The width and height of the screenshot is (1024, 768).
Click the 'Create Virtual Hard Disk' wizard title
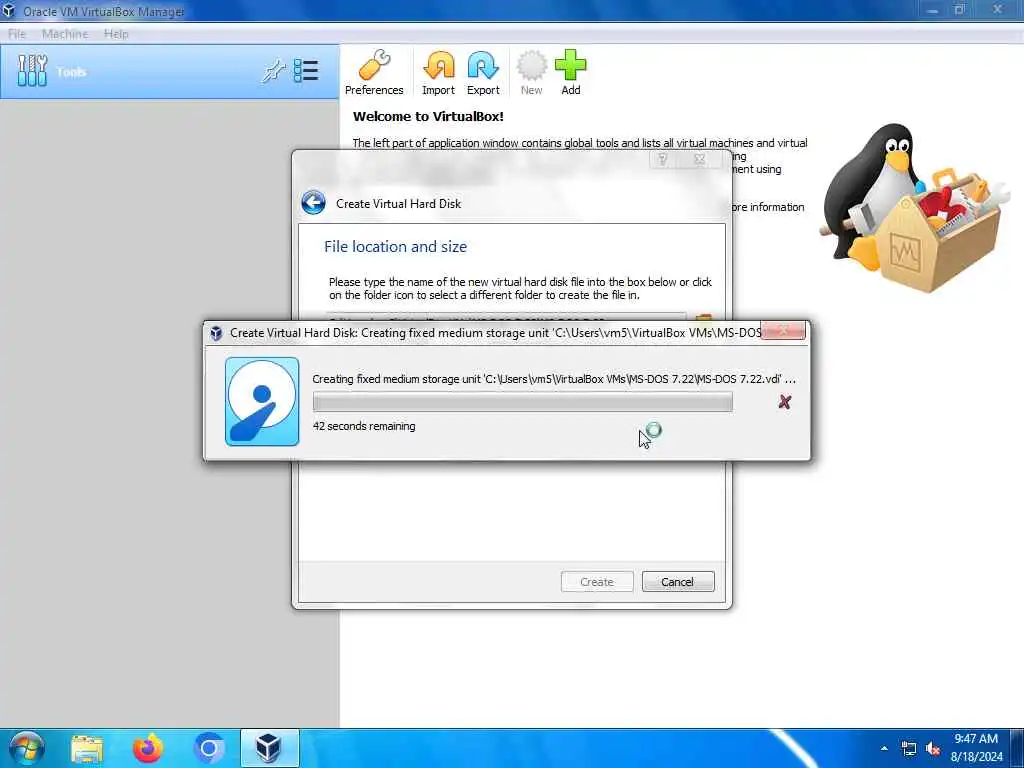point(398,204)
